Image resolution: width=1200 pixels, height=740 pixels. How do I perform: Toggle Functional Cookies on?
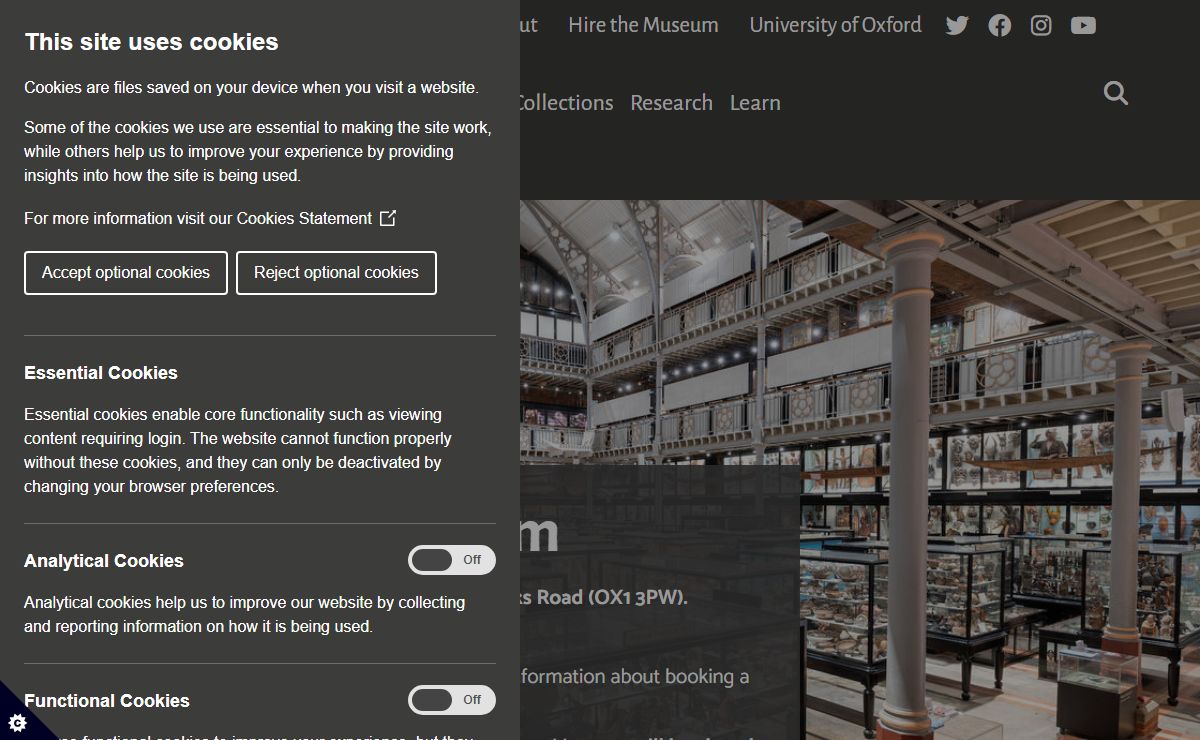point(452,700)
